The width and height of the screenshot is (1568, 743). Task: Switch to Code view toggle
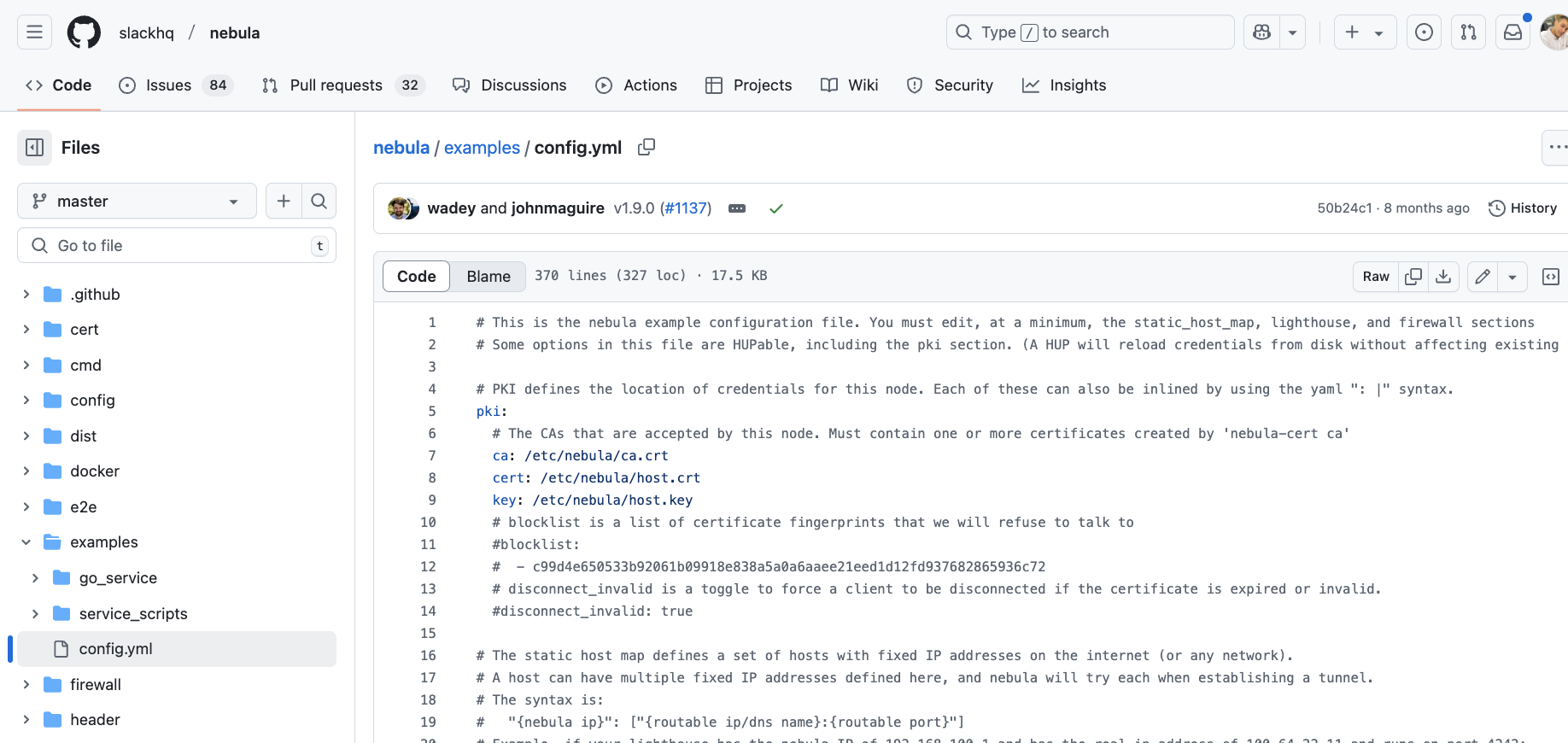[x=416, y=277]
